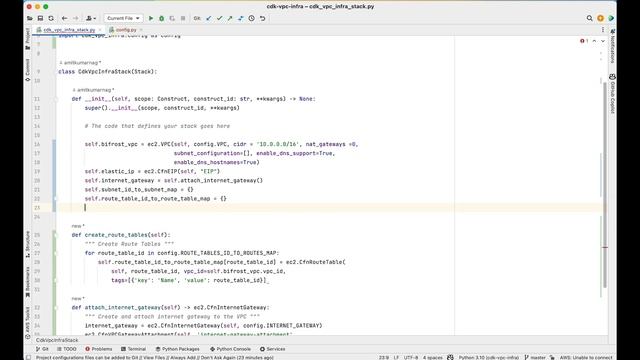
Task: Open the AWS Toolkit side panel
Action: (x=28, y=322)
